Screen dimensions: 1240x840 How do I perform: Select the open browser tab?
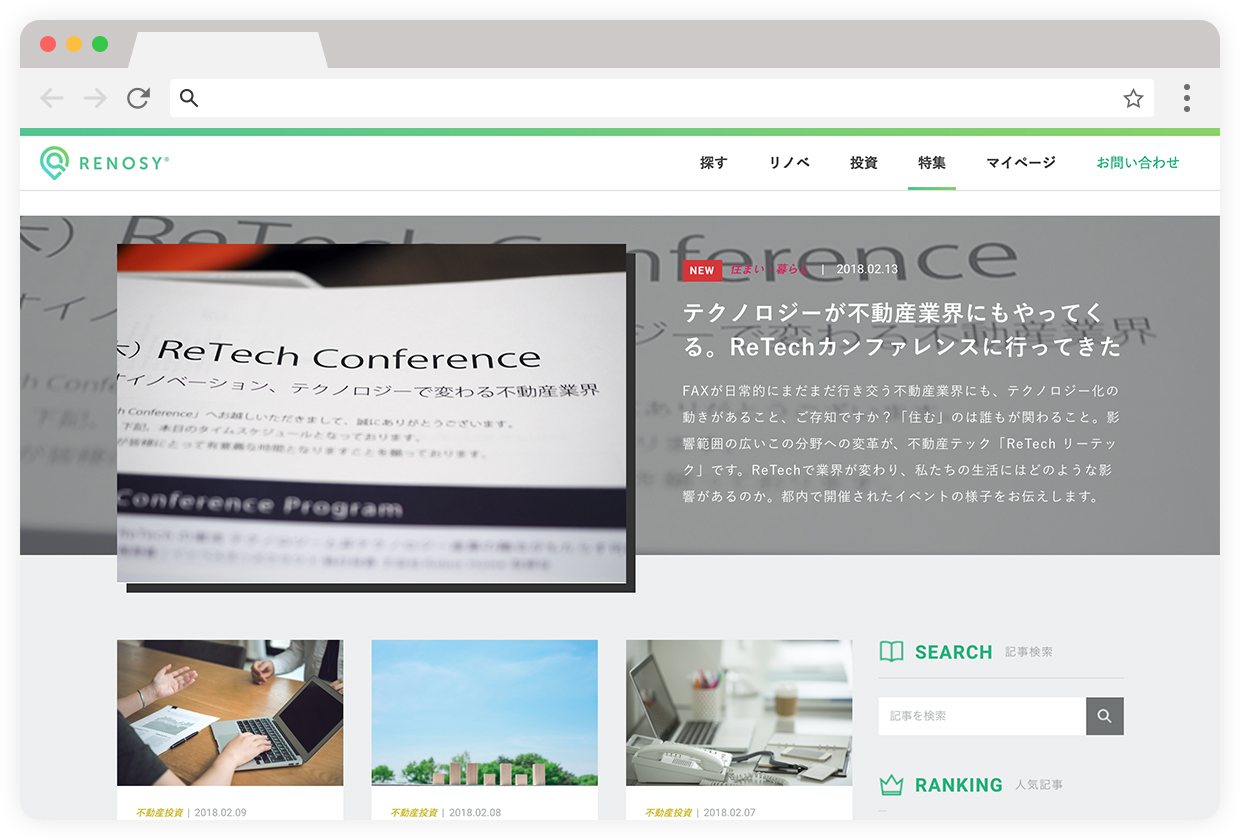[228, 50]
